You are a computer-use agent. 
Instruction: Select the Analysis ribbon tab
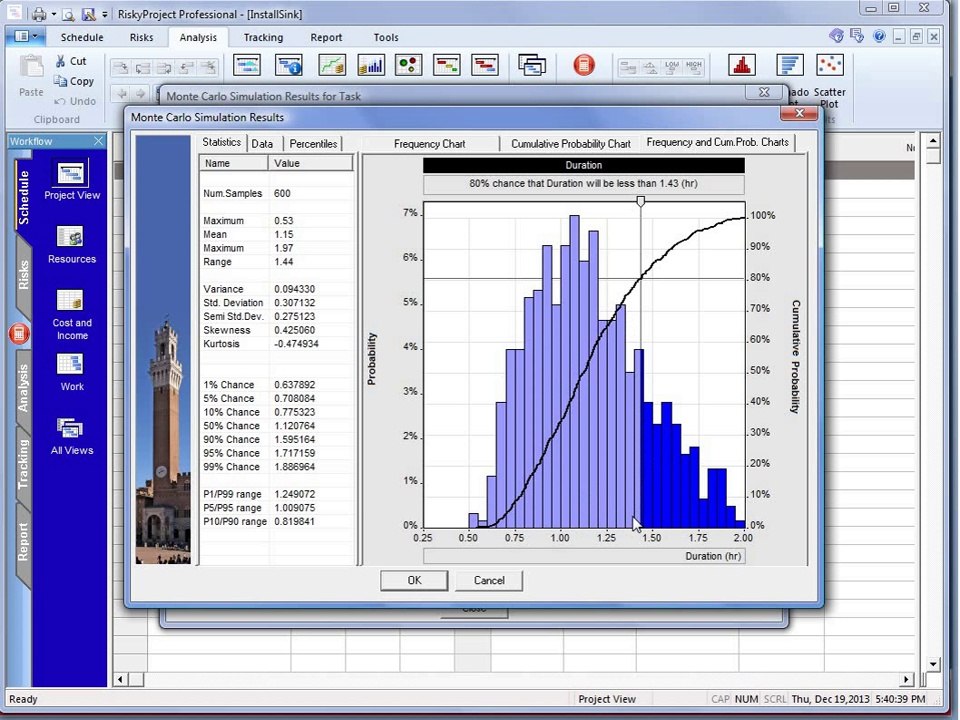pyautogui.click(x=198, y=37)
